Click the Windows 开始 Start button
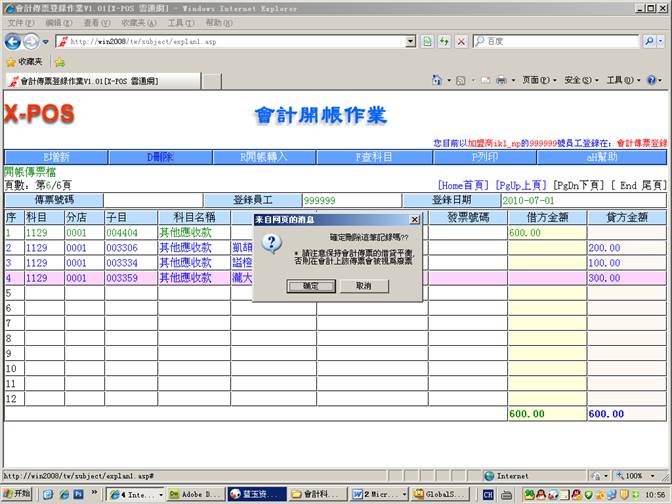This screenshot has height=504, width=672. (17, 494)
